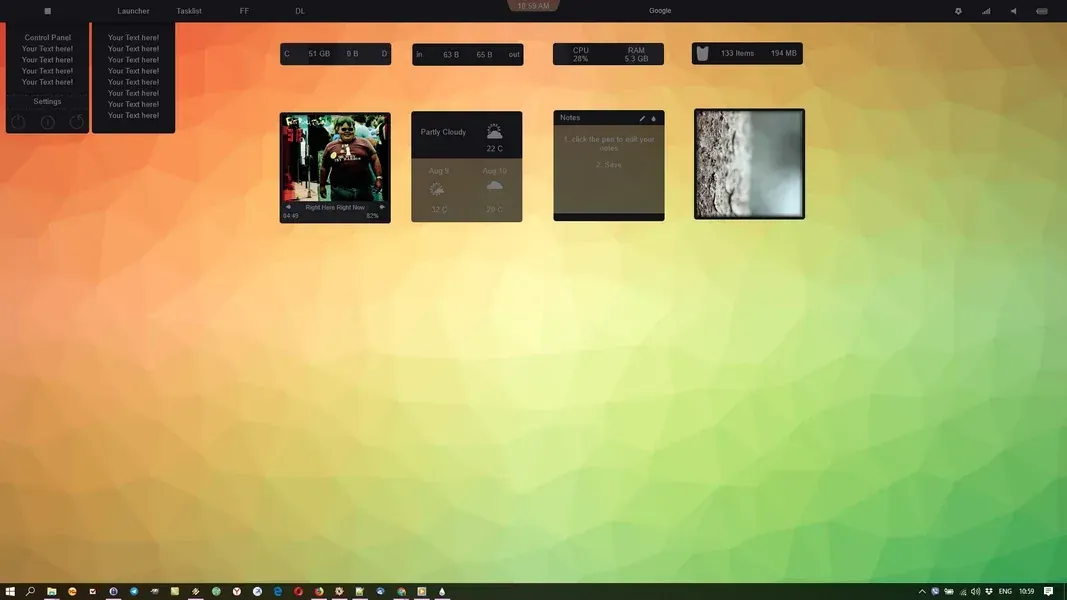Open the Tasklist menu in top bar

189,11
